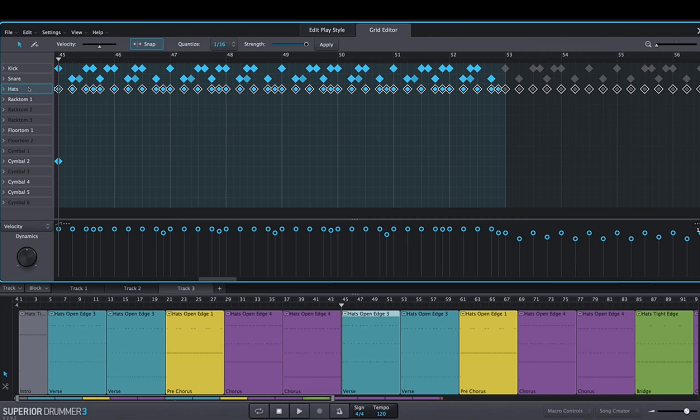Select the Track 3 tab
Screen dimensions: 700x420
coord(186,288)
